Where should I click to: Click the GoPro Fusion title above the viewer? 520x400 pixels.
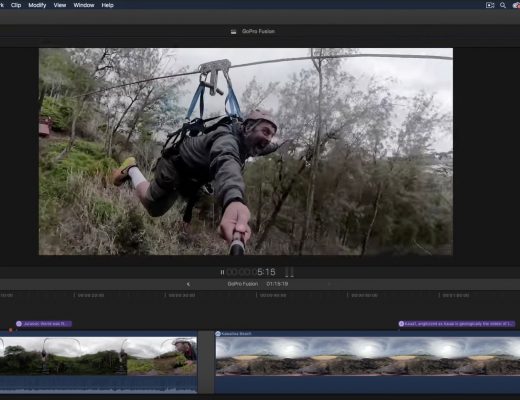(x=258, y=31)
